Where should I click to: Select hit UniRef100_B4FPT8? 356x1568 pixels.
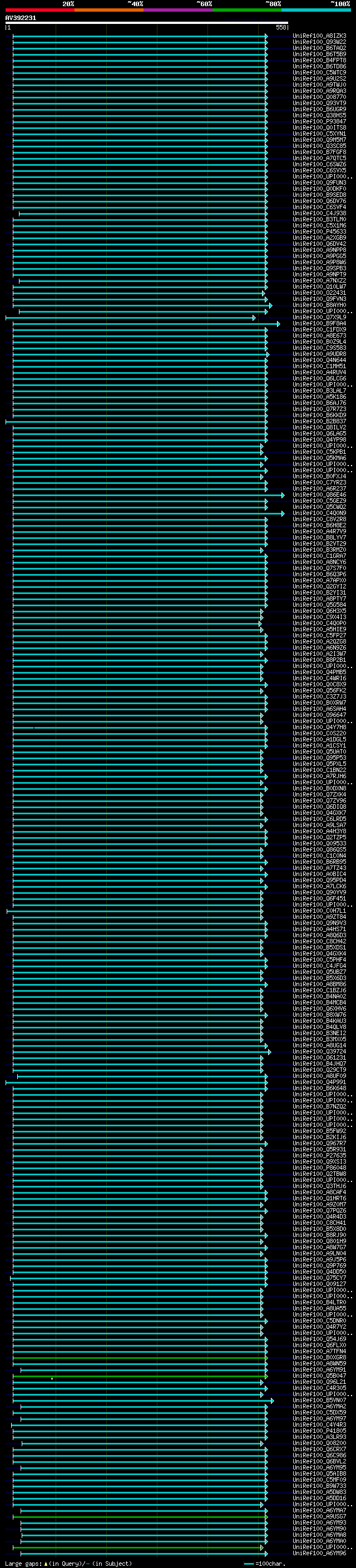coord(319,60)
